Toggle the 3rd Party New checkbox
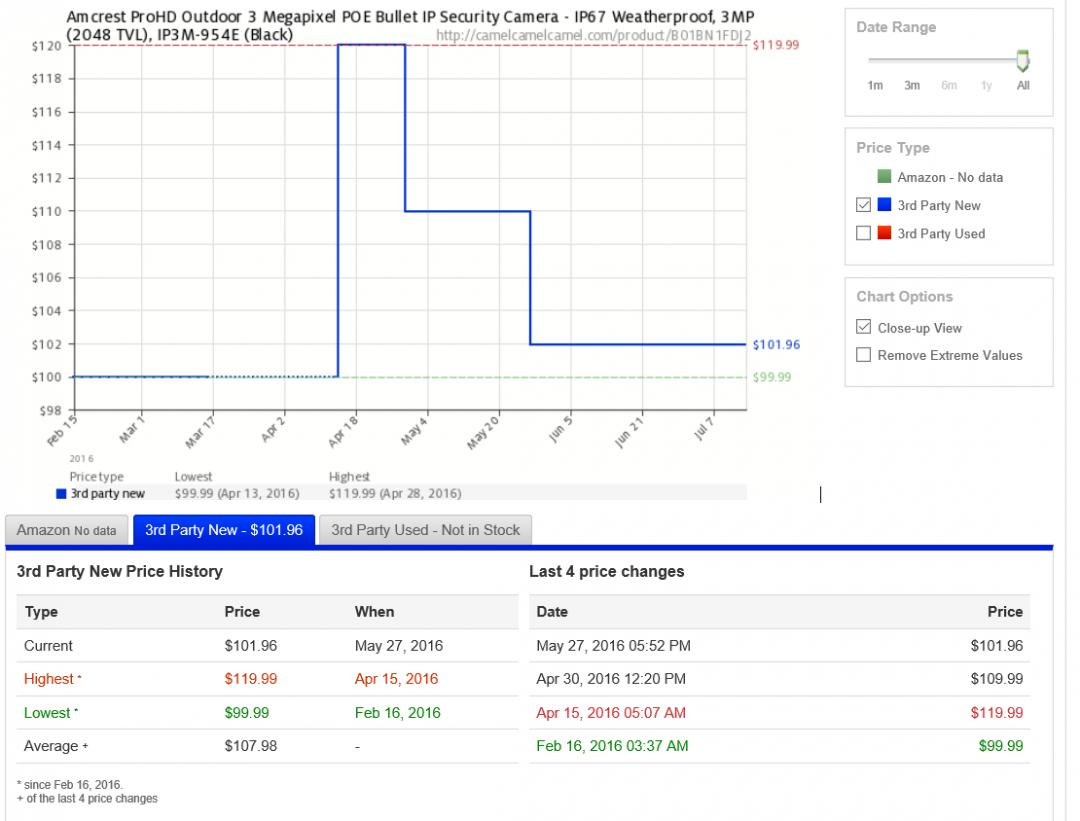Screen dimensions: 1080x821 pyautogui.click(x=864, y=206)
